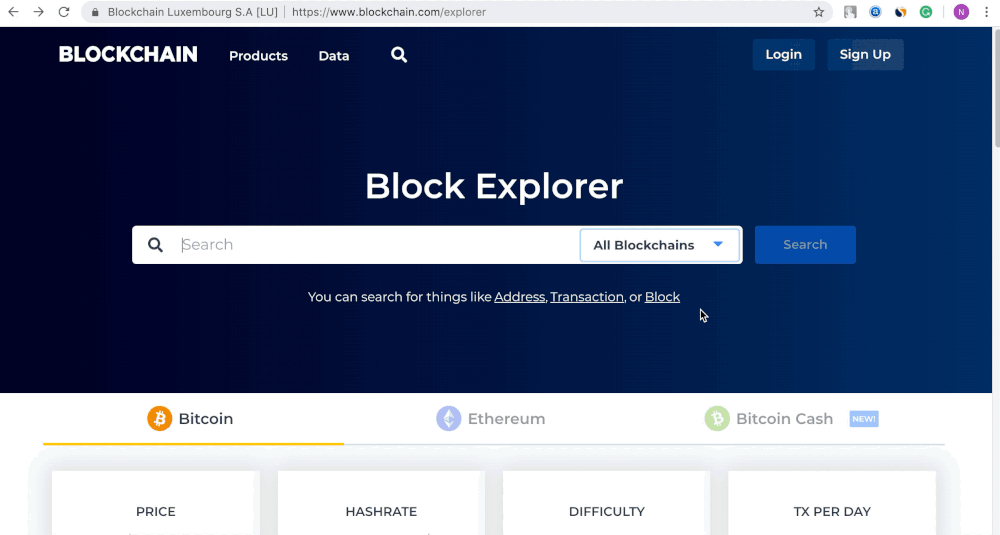1000x535 pixels.
Task: Switch to the Bitcoin tab
Action: (193, 419)
